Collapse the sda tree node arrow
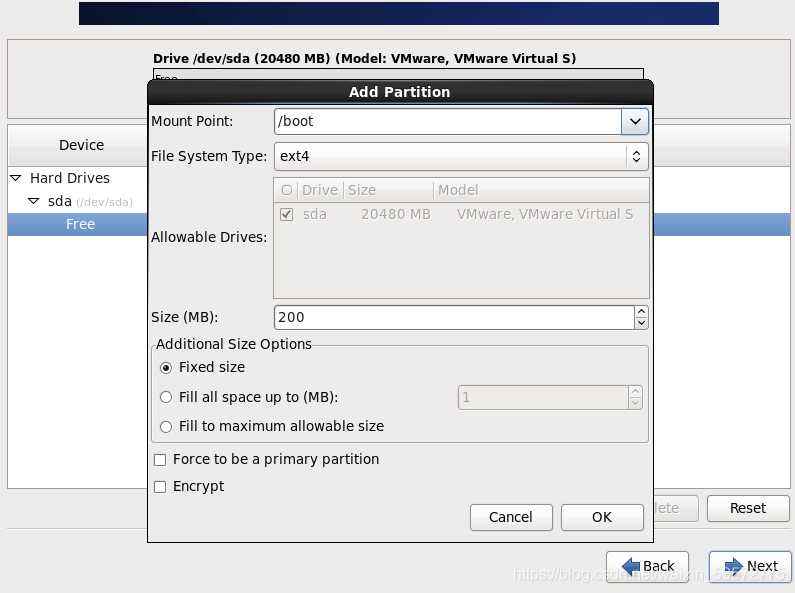This screenshot has width=795, height=593. tap(33, 201)
